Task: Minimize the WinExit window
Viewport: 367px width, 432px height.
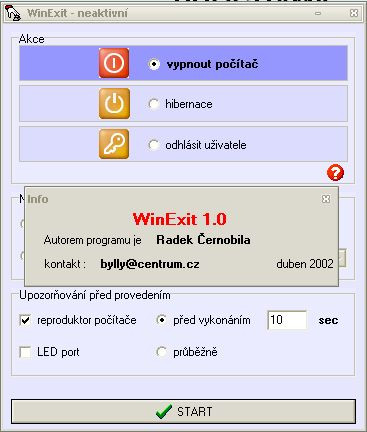Action: 318,13
